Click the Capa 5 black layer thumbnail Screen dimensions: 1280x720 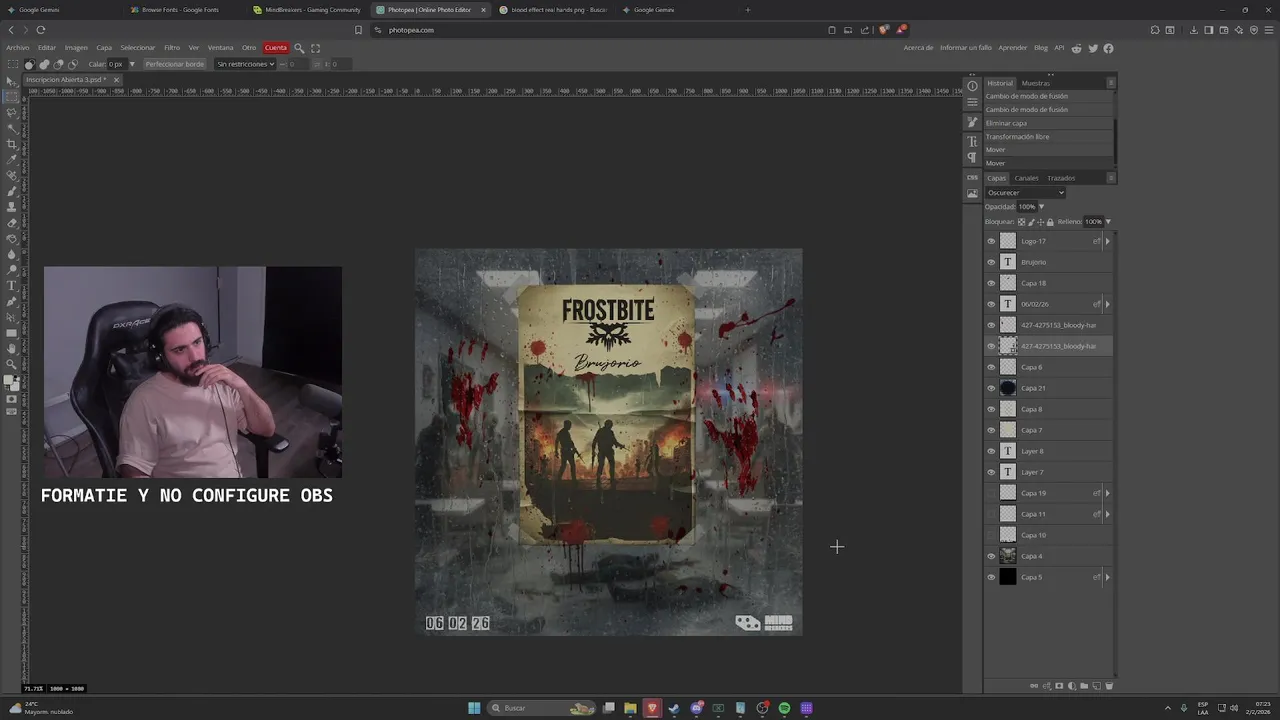[x=1008, y=577]
